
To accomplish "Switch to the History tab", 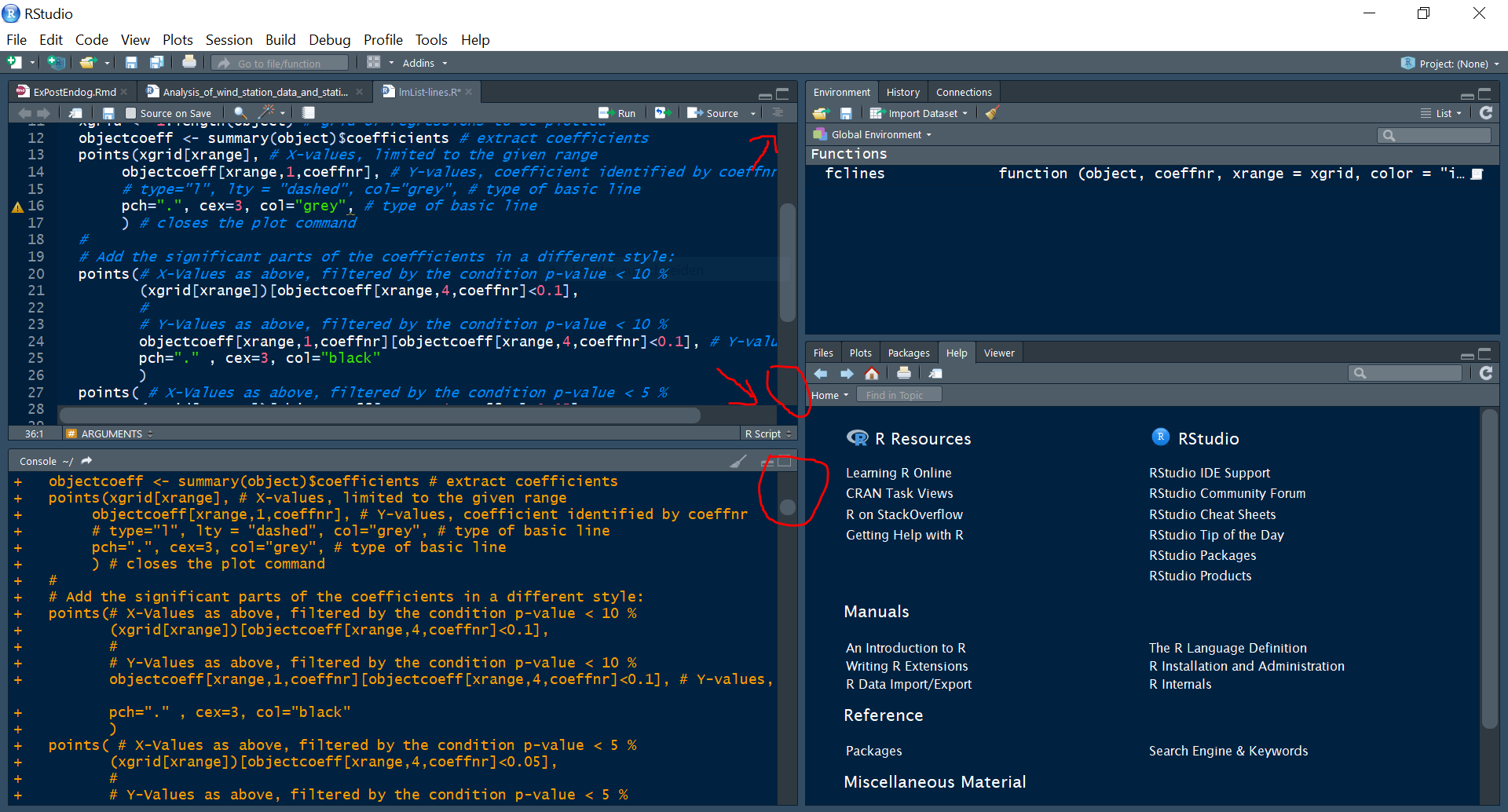I will click(902, 92).
